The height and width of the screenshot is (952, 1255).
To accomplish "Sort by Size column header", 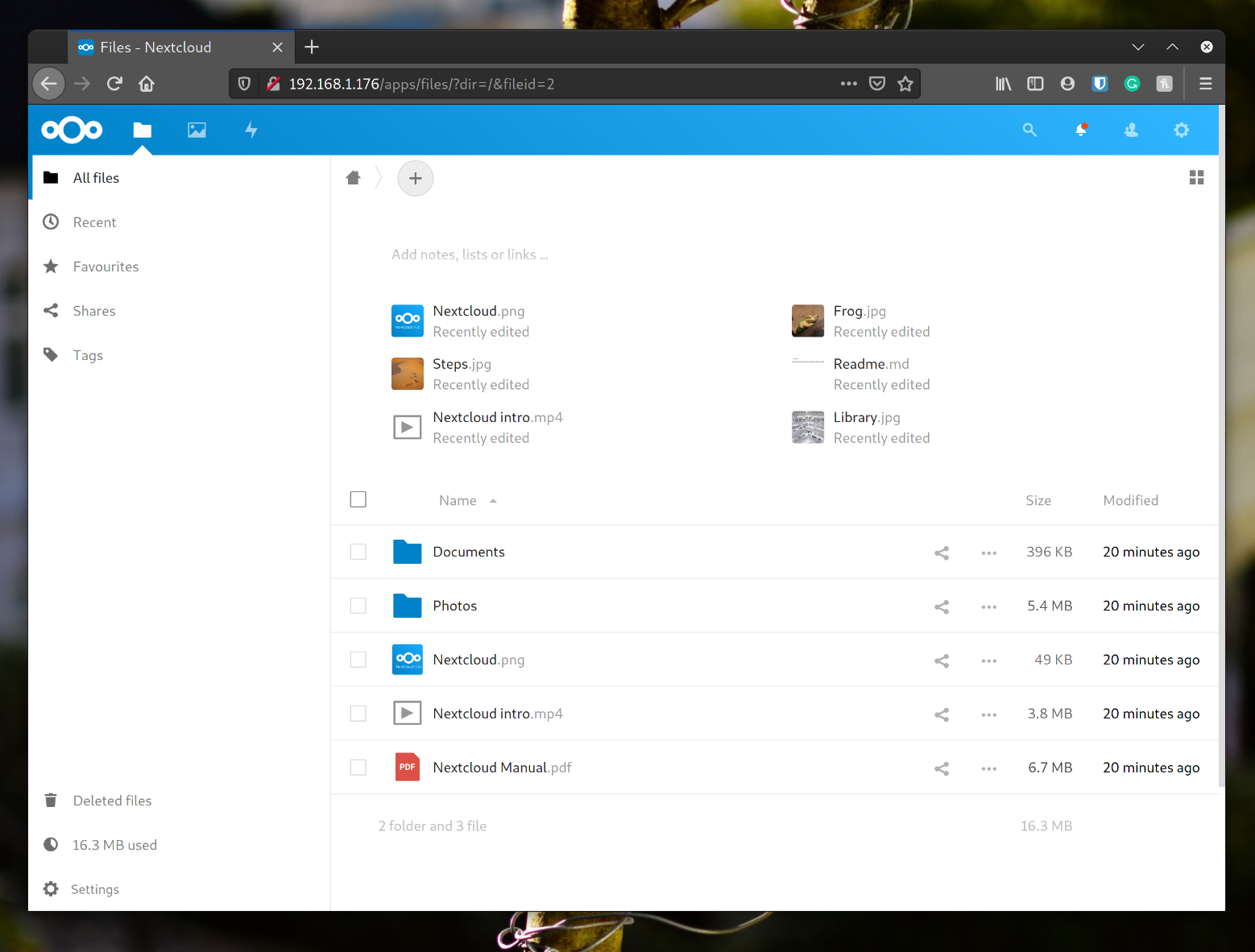I will click(1038, 500).
